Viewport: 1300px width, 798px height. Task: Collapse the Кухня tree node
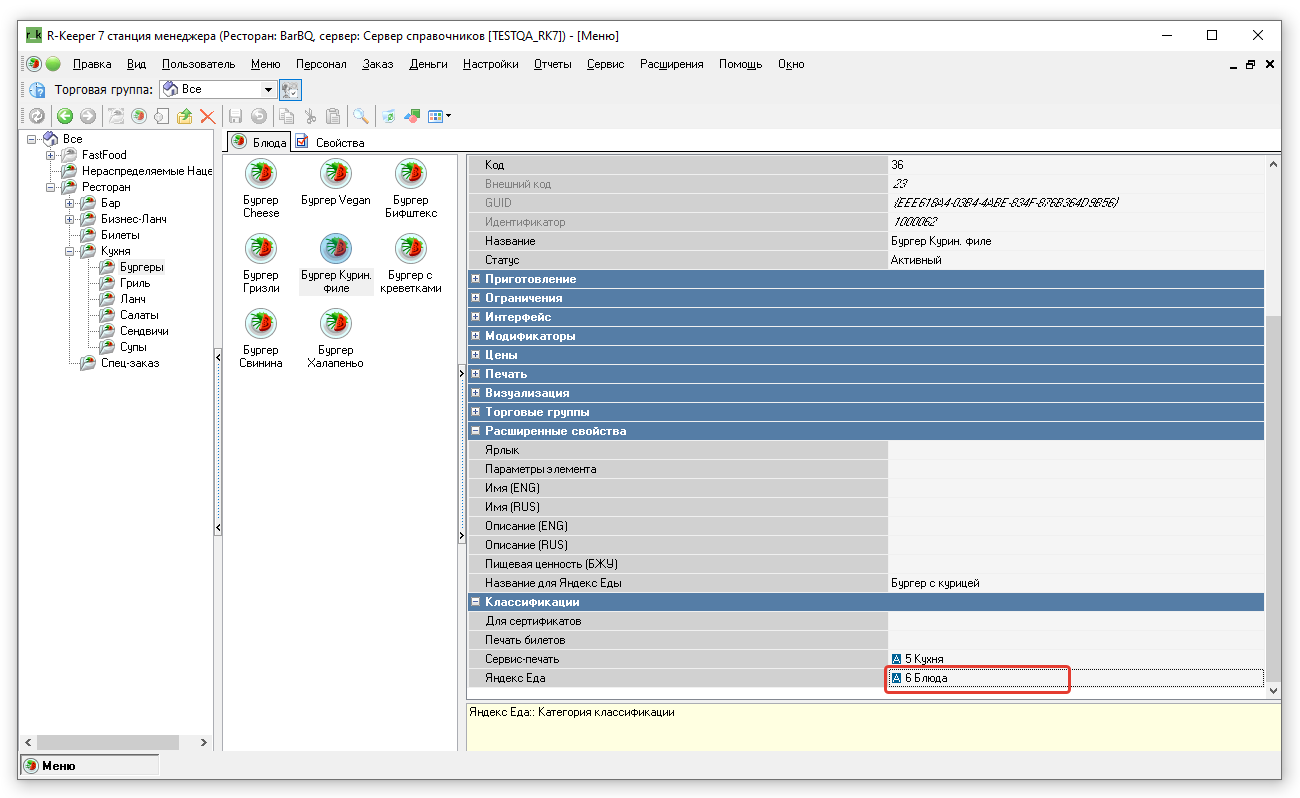[69, 251]
